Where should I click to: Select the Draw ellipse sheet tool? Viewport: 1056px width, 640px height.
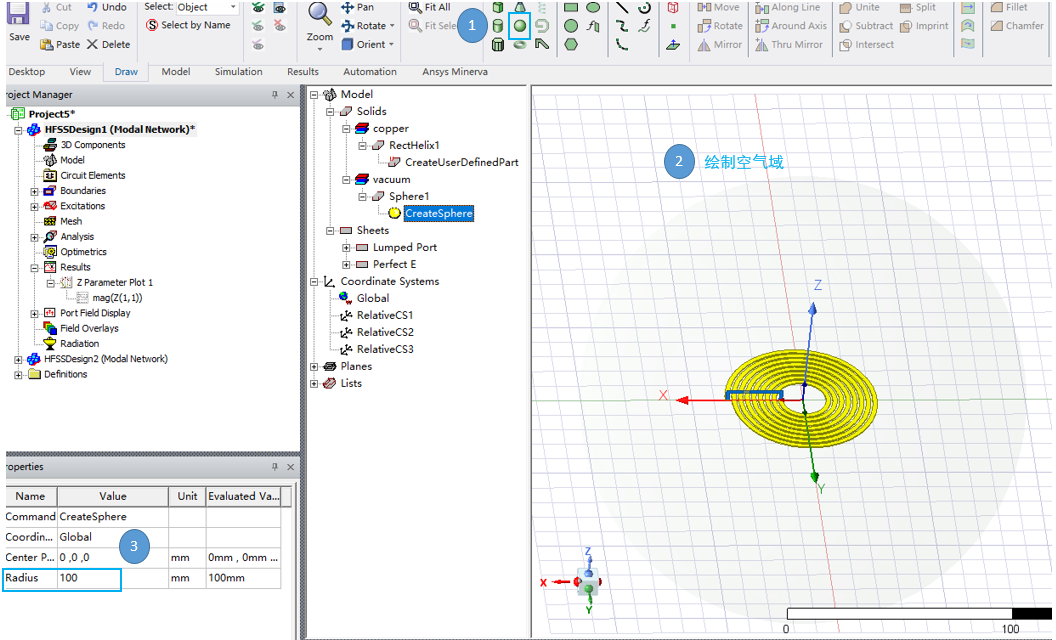click(x=593, y=7)
